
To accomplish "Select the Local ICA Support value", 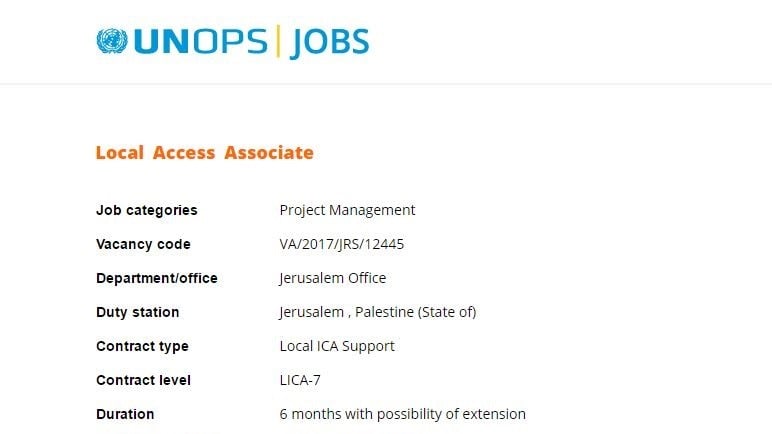I will point(337,346).
